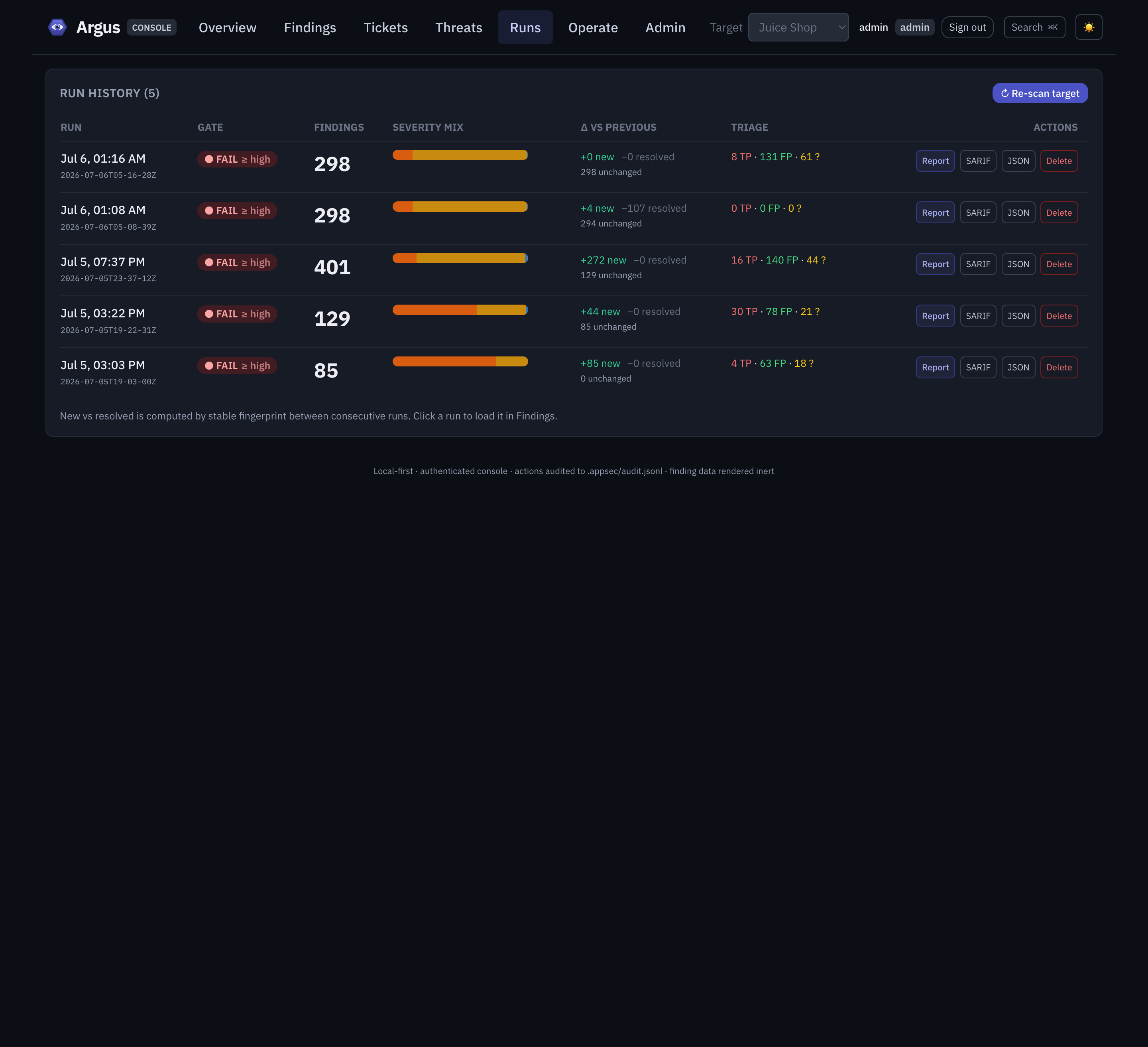Click severity mix bar of the 129 run

click(460, 310)
